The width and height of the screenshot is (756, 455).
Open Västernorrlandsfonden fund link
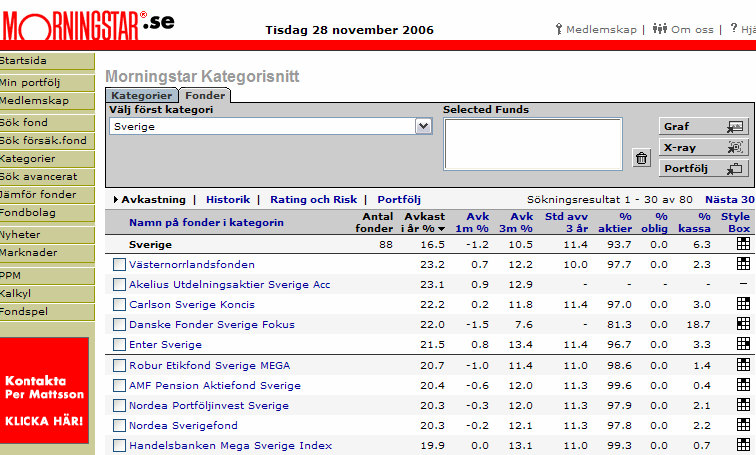click(191, 265)
